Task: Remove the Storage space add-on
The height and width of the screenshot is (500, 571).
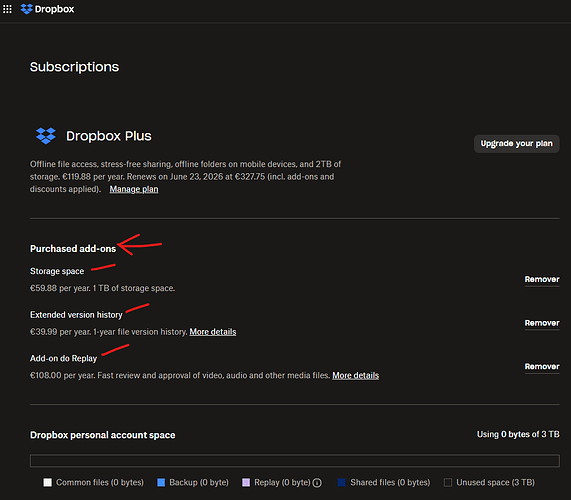Action: click(x=542, y=279)
